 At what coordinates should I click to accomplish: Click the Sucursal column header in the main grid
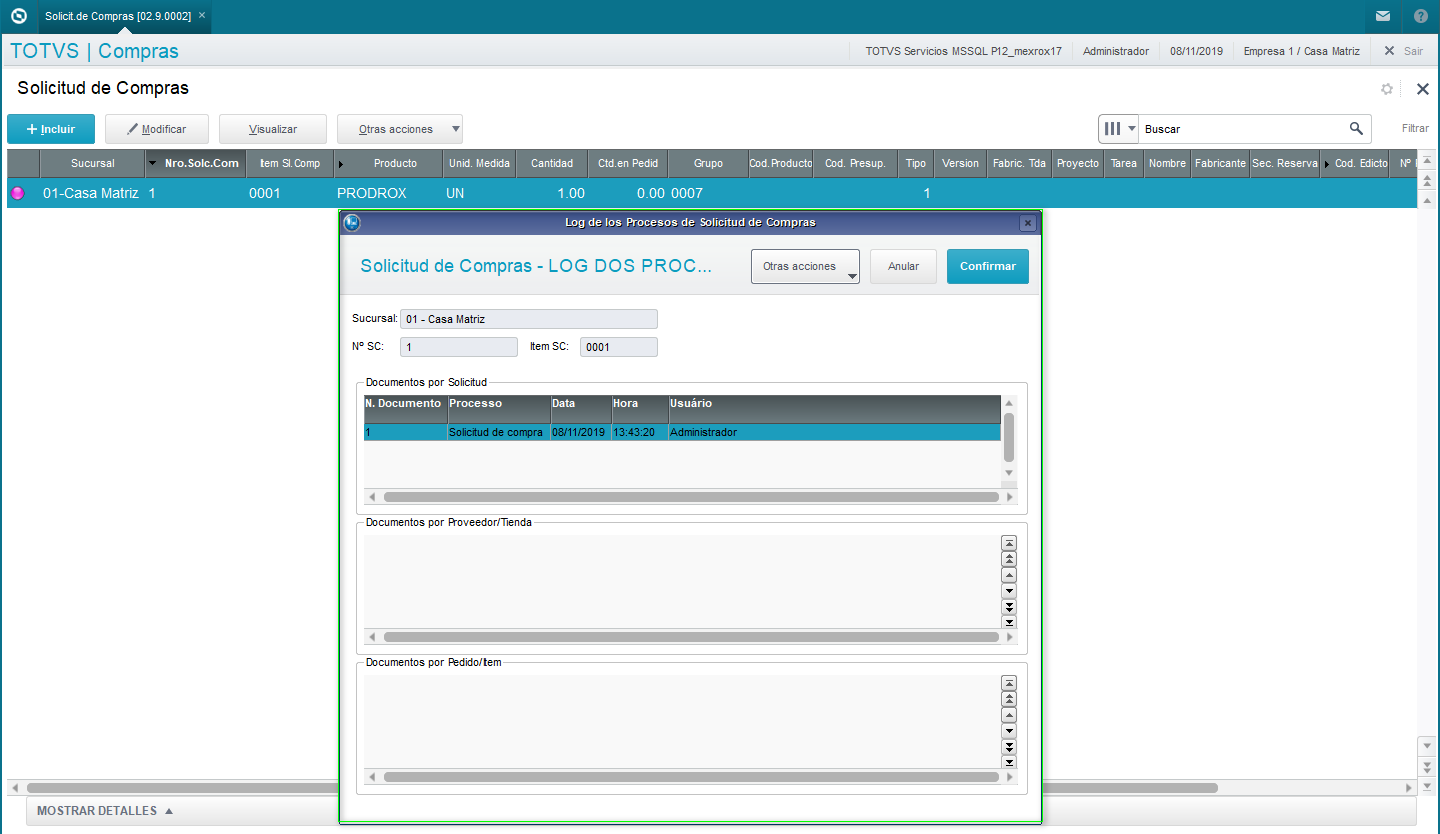click(92, 163)
